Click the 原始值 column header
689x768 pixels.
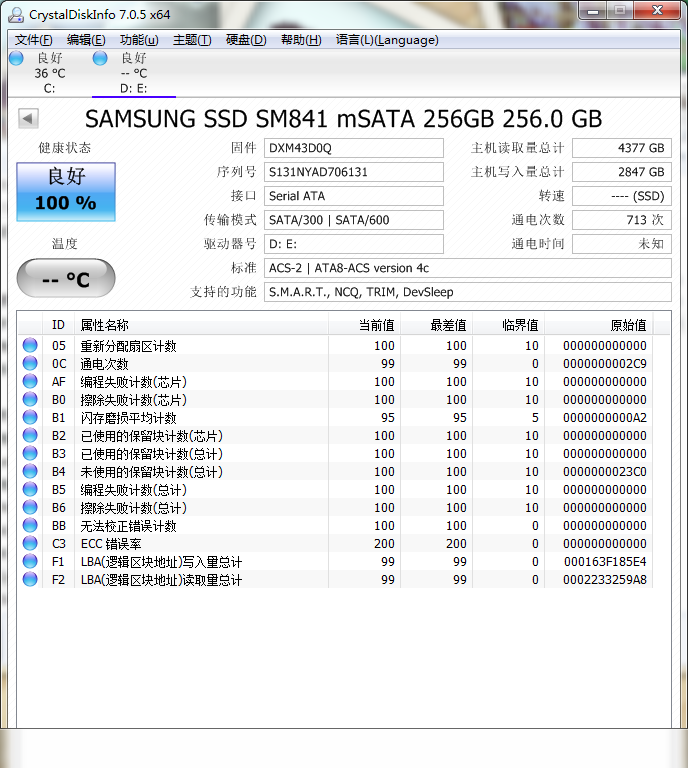click(599, 325)
